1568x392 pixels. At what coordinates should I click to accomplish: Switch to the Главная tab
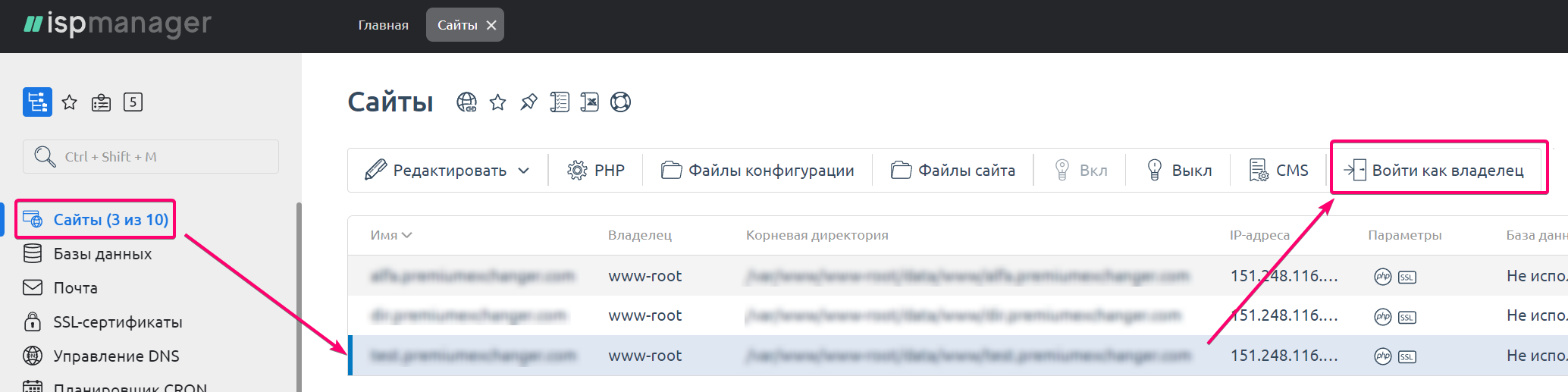(x=383, y=25)
